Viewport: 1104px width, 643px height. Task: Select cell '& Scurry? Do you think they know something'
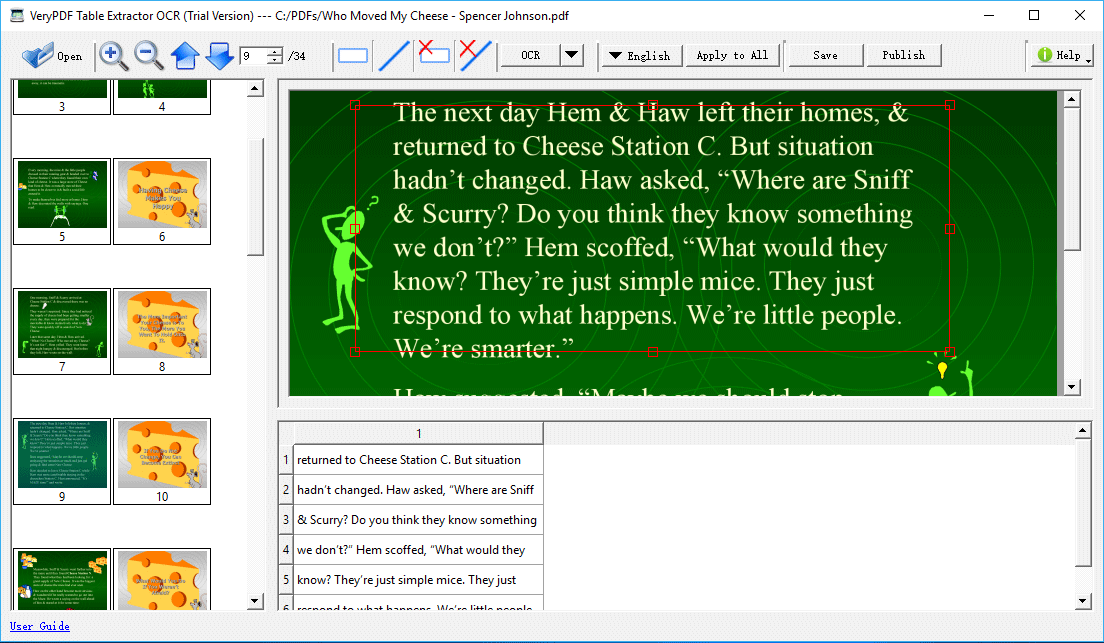pos(418,520)
